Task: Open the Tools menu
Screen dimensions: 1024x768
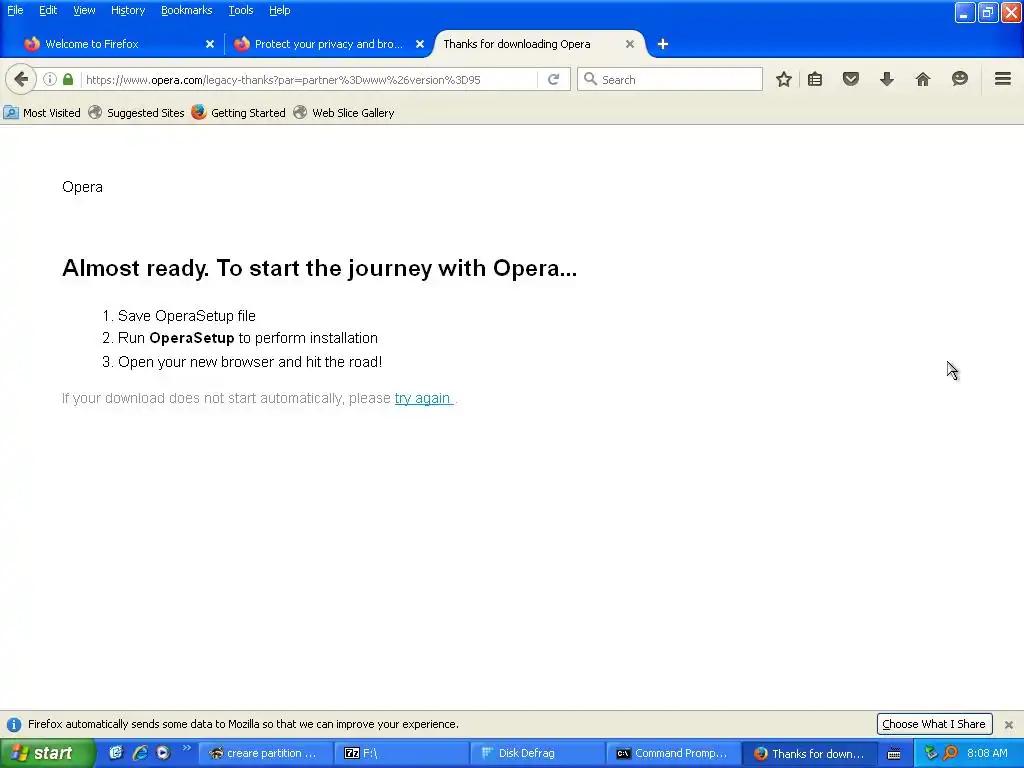Action: 240,10
